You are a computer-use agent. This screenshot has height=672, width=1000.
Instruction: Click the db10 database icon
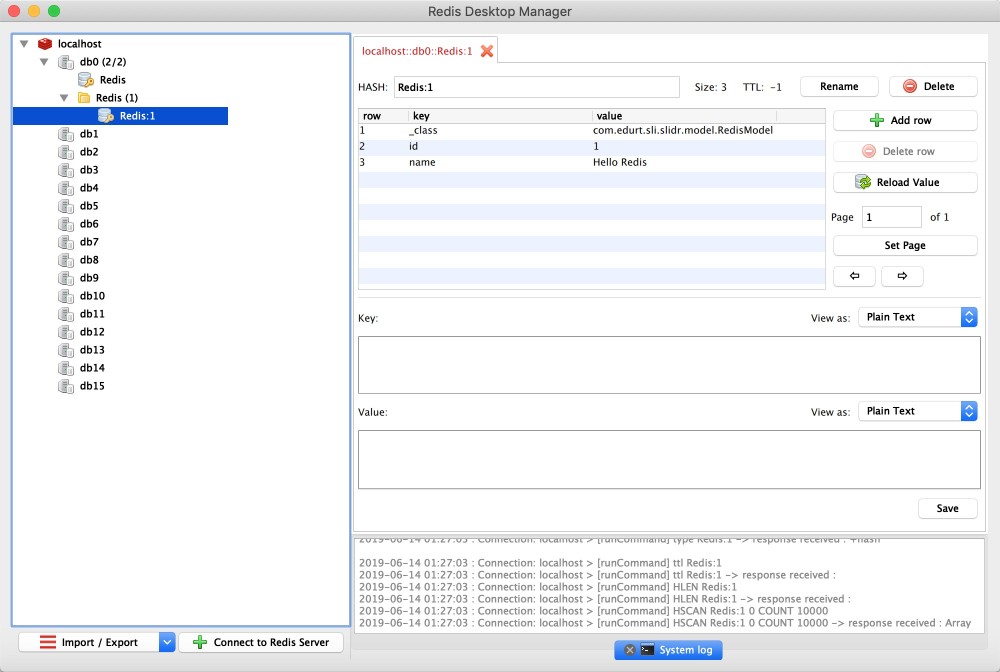tap(66, 296)
